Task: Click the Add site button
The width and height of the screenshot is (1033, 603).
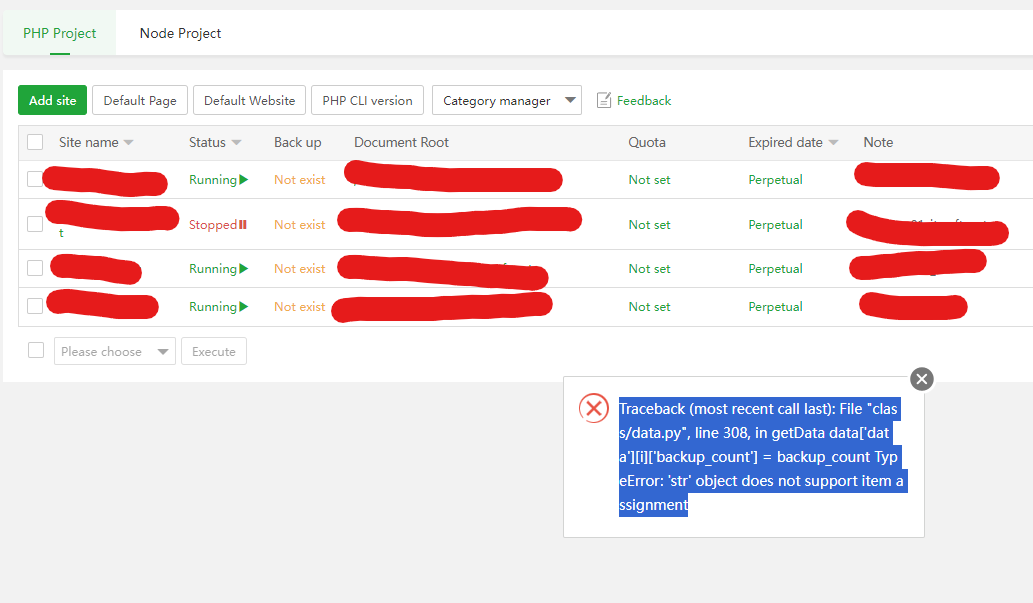Action: click(x=52, y=100)
